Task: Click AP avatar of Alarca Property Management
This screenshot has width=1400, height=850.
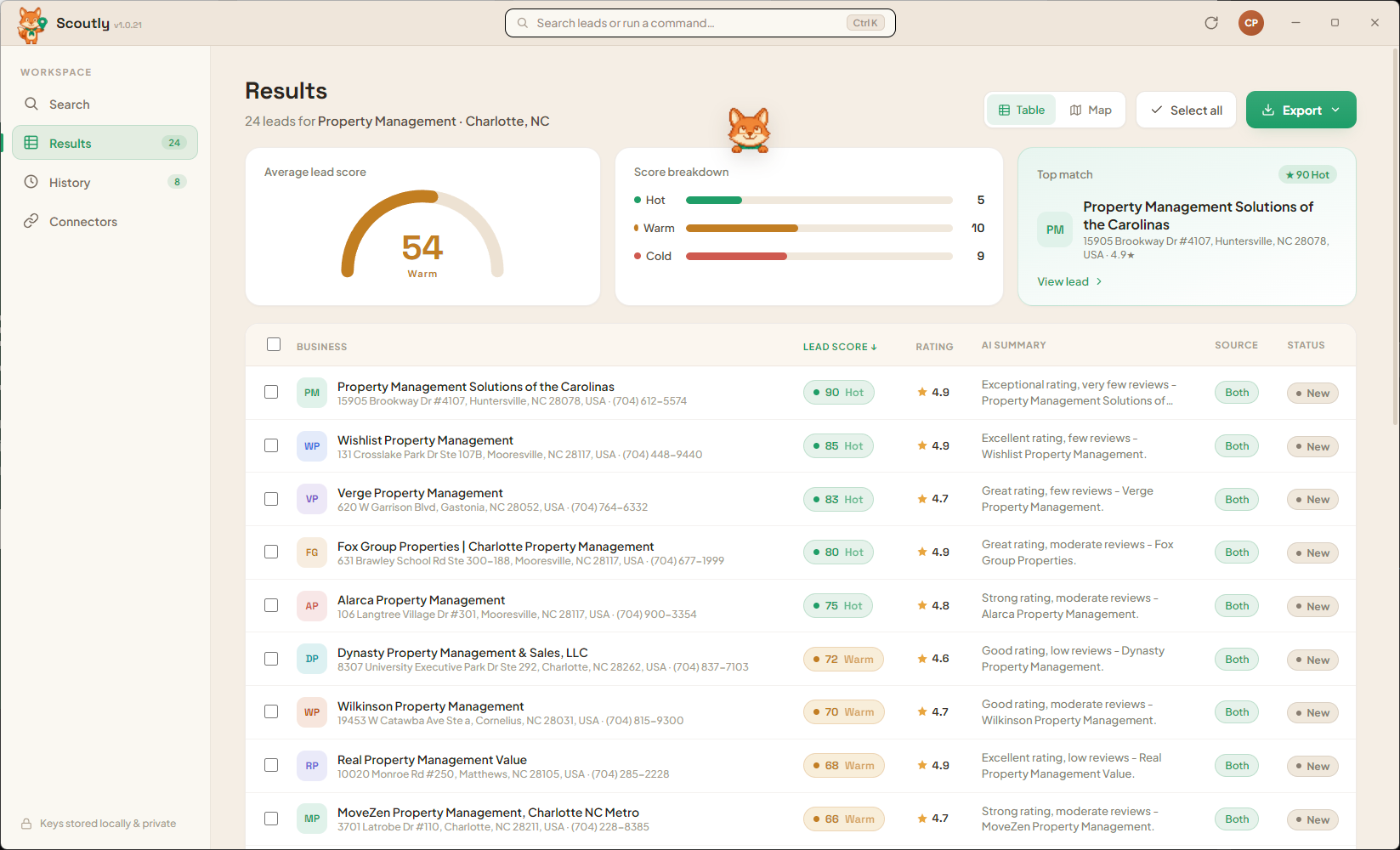Action: tap(312, 606)
